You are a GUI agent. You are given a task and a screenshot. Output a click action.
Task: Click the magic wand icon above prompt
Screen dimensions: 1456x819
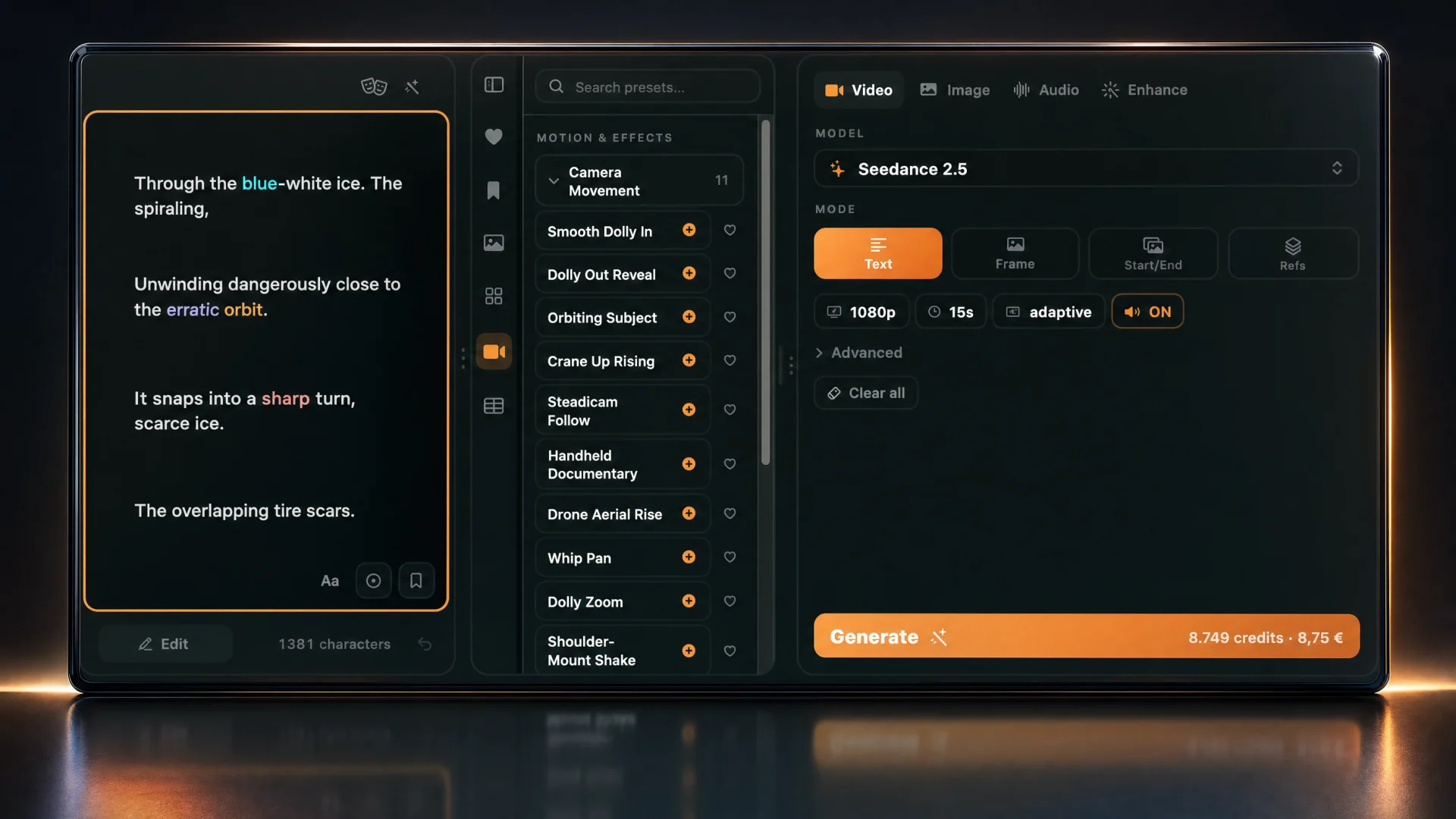coord(412,87)
